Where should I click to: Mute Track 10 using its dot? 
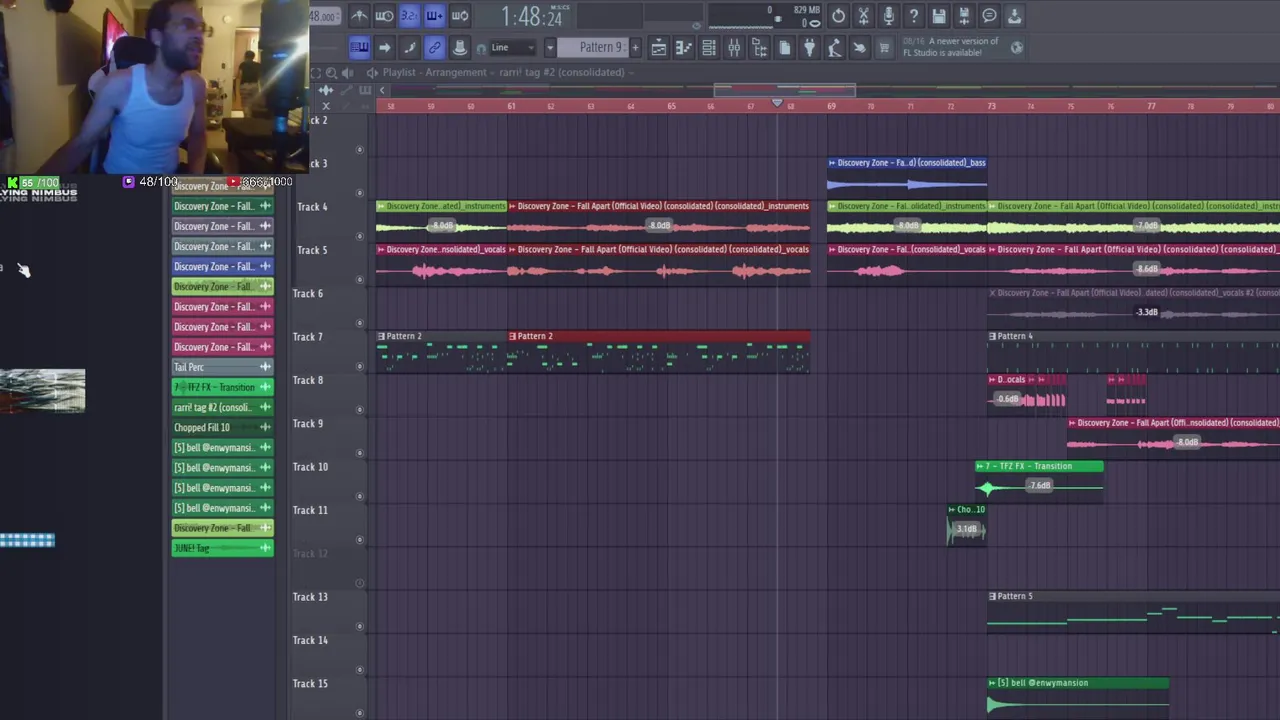click(x=360, y=497)
